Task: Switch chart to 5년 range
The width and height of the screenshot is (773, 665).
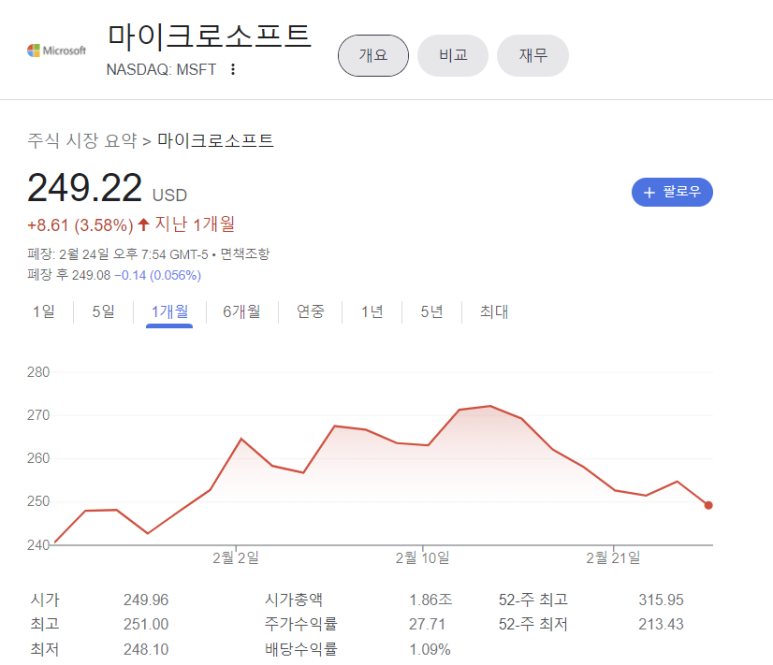Action: pyautogui.click(x=432, y=312)
